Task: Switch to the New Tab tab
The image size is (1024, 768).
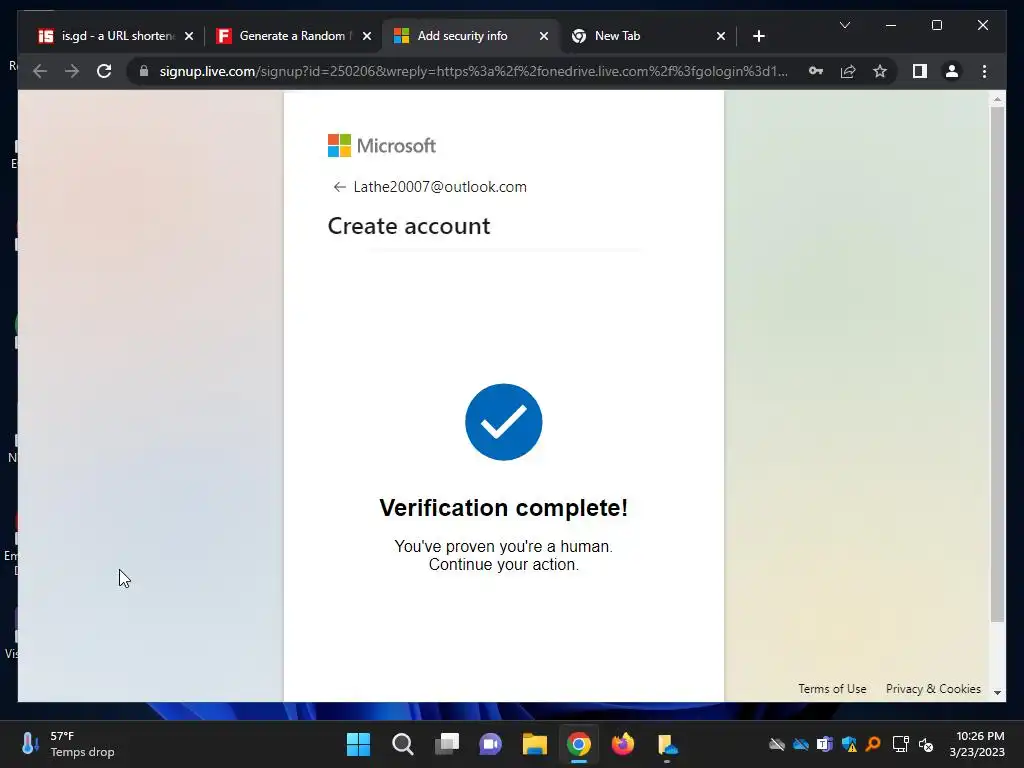Action: pos(648,36)
